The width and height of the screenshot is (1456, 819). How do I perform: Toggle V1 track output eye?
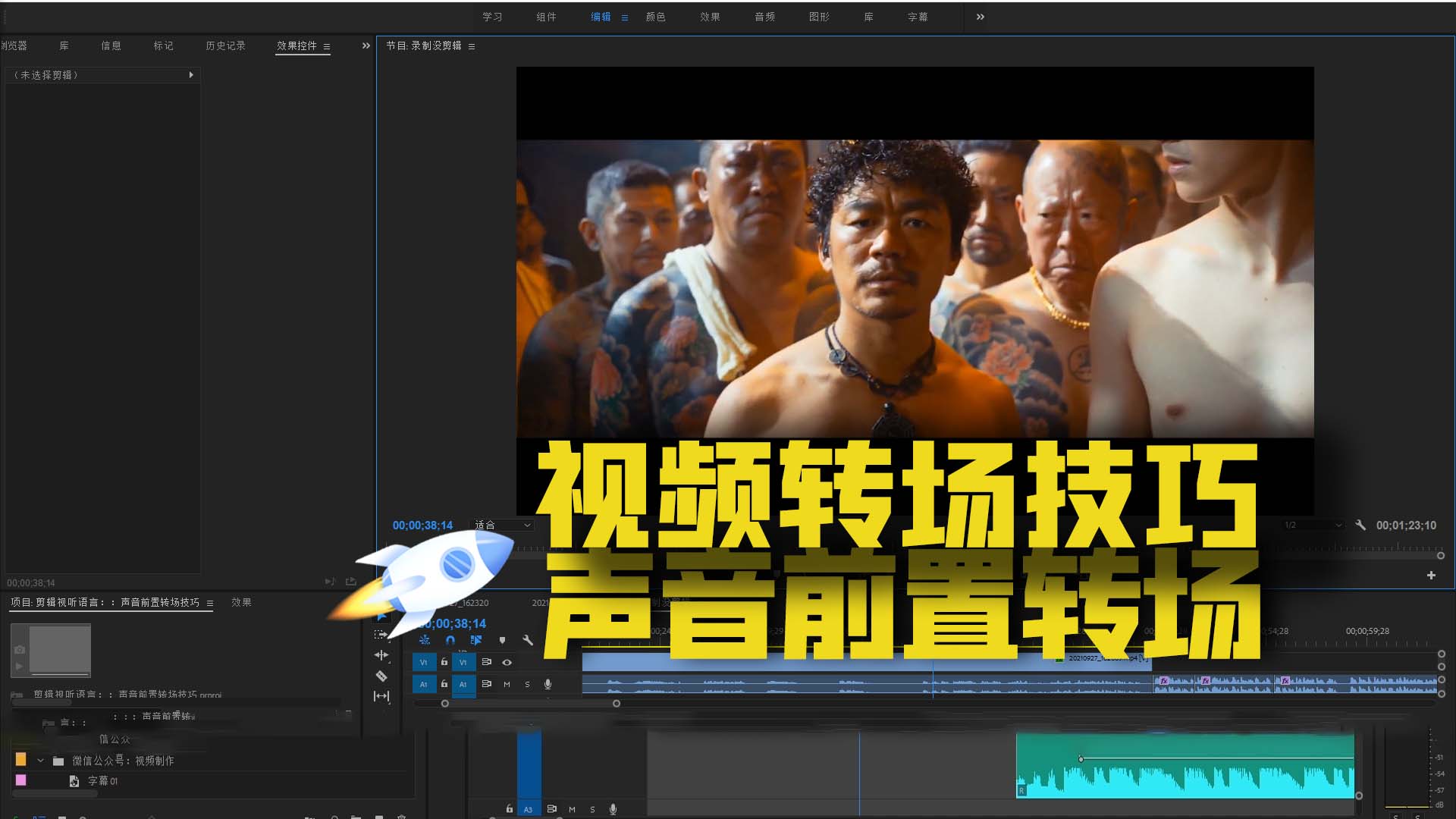point(507,662)
